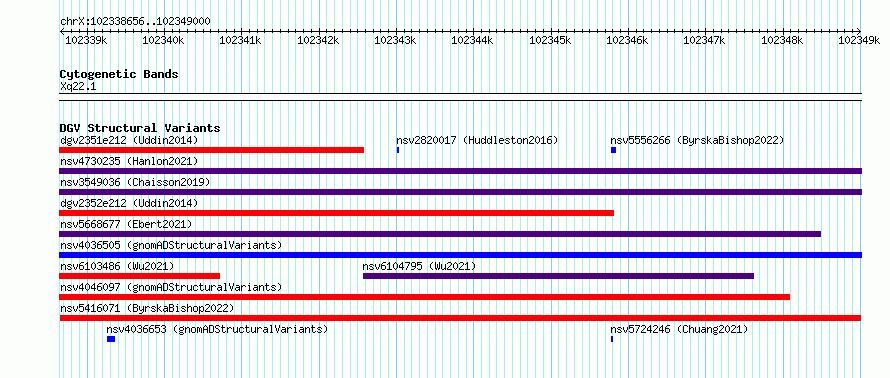Select the red nsv5416071 variant bar
Screen dimensions: 890x378
[460, 318]
